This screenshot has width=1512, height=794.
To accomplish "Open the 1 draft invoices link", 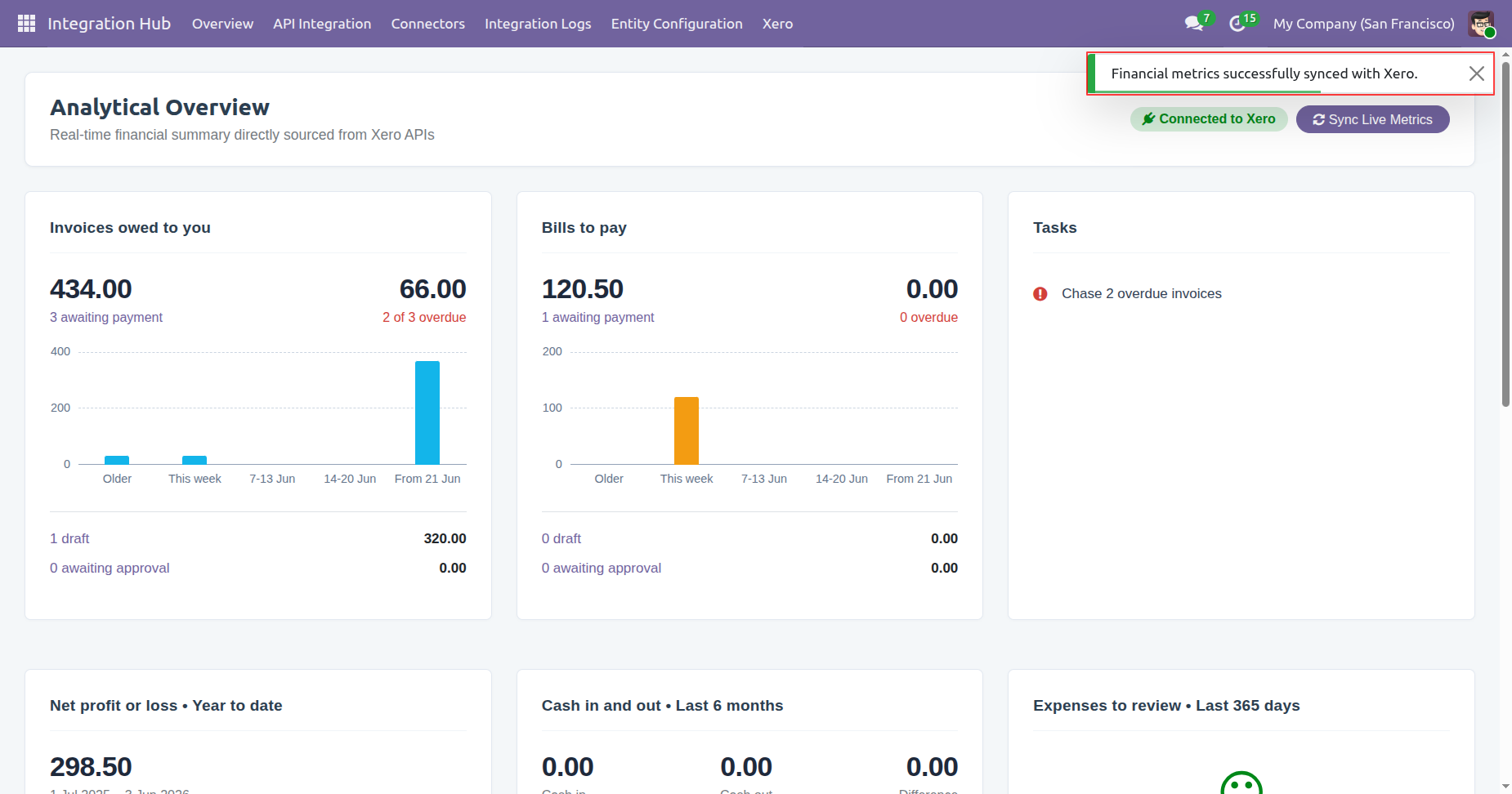I will tap(69, 538).
